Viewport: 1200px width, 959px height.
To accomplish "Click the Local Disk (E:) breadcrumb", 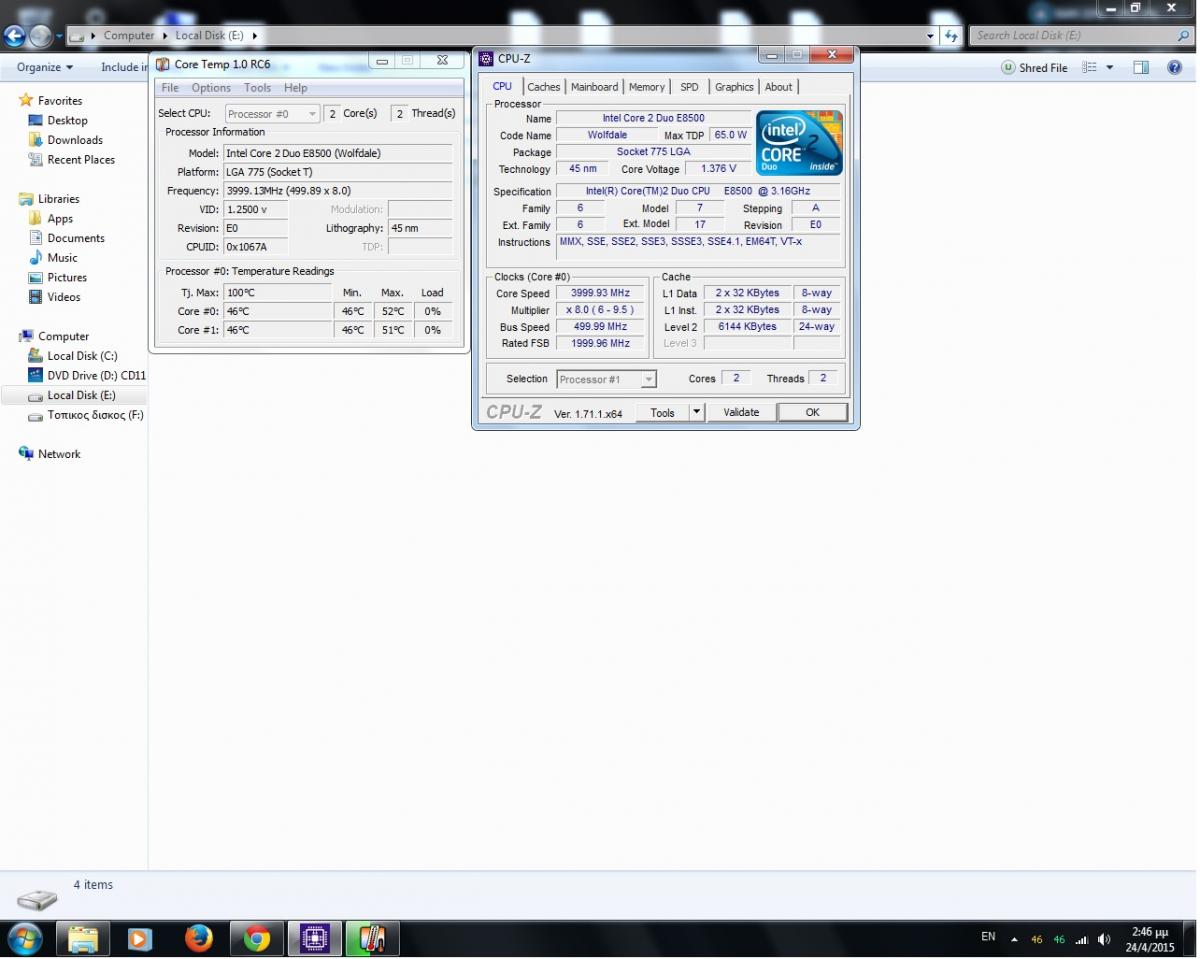I will (x=210, y=36).
